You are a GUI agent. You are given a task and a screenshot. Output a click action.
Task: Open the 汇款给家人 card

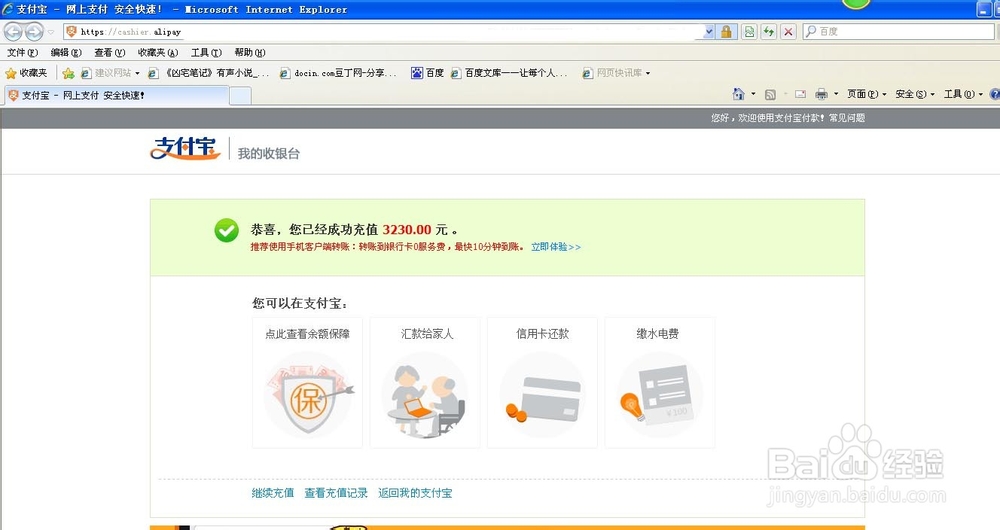click(x=425, y=383)
